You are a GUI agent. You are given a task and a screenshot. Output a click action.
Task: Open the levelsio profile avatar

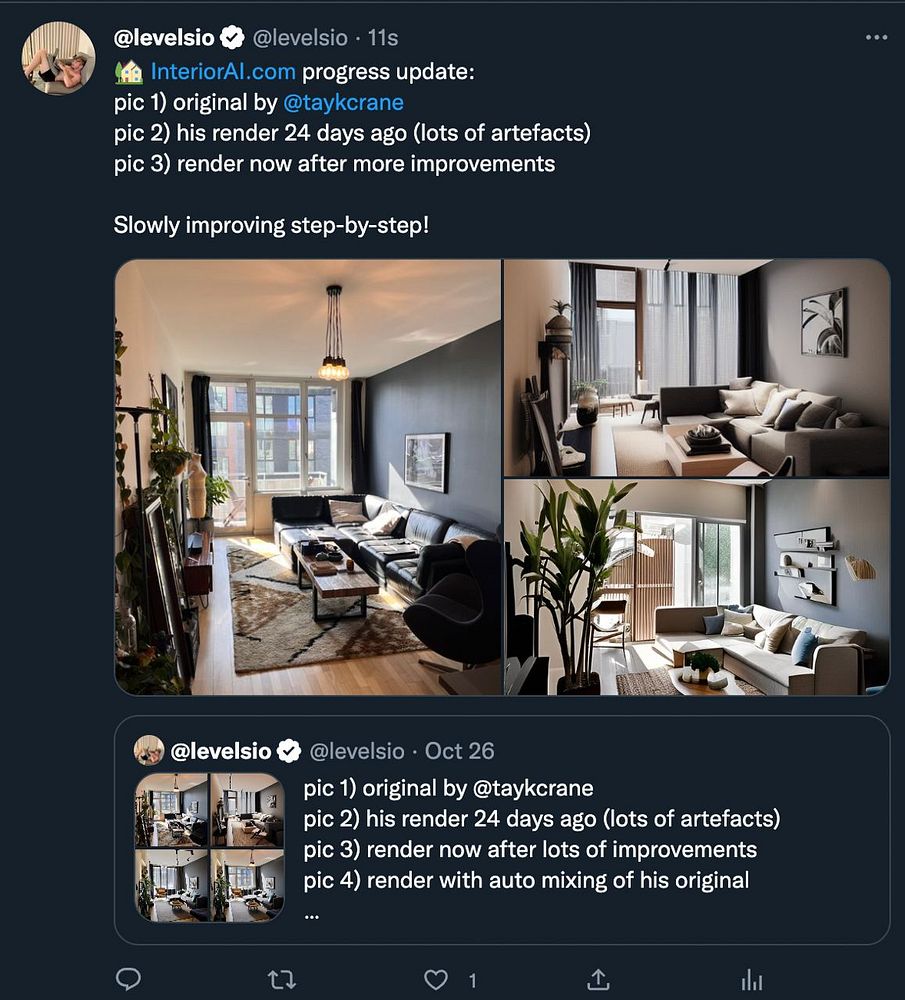[58, 58]
